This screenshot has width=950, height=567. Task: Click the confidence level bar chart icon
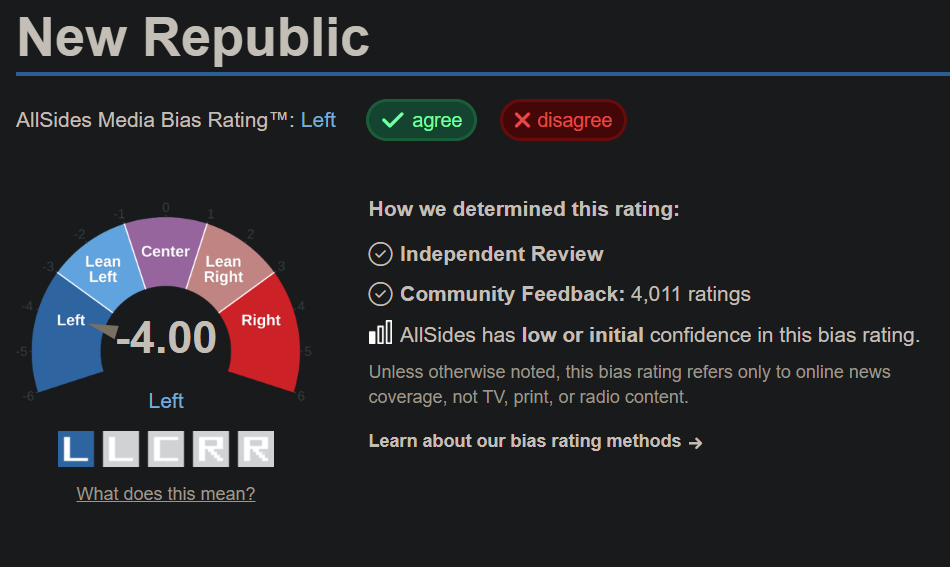point(380,333)
